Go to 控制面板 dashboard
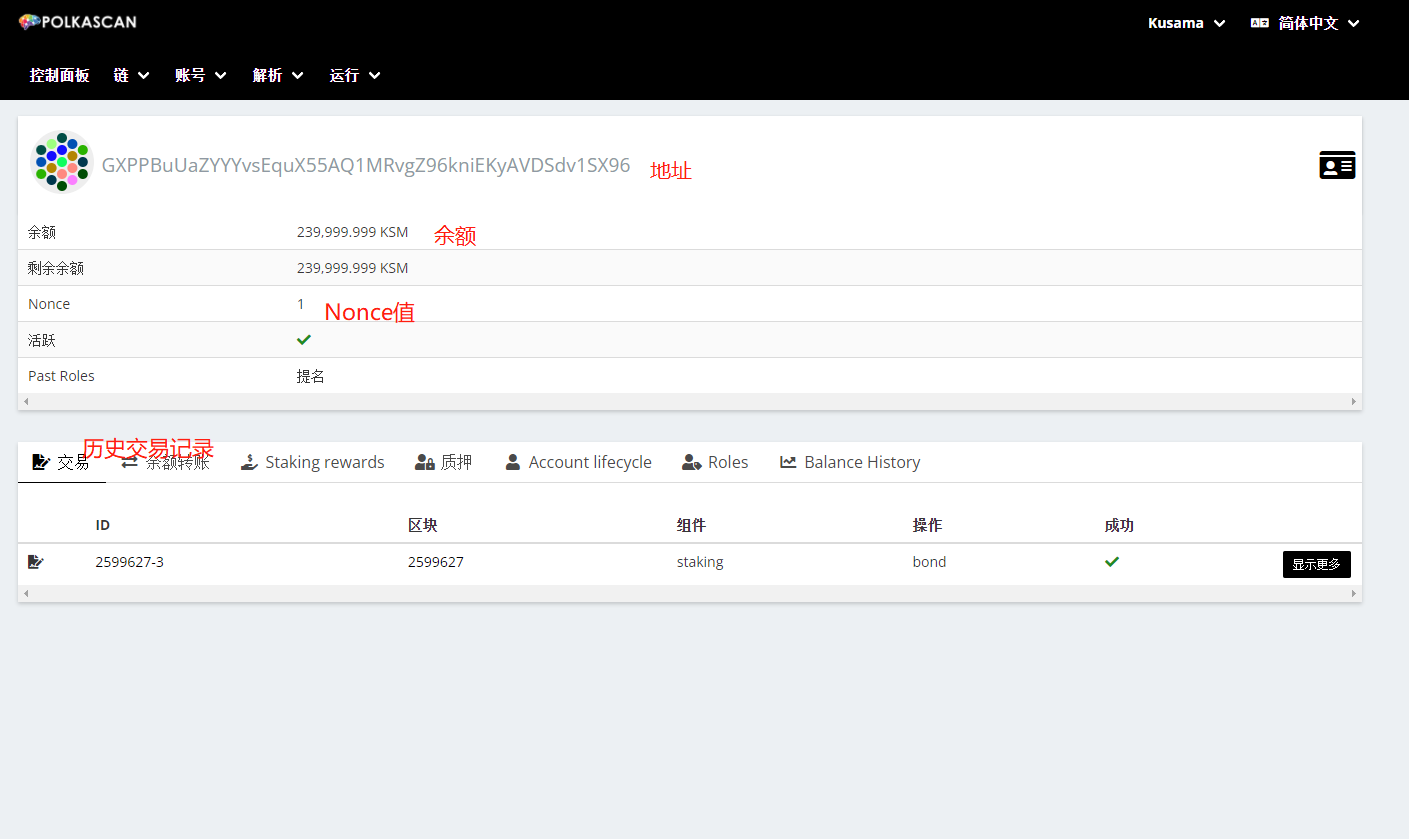 (59, 75)
